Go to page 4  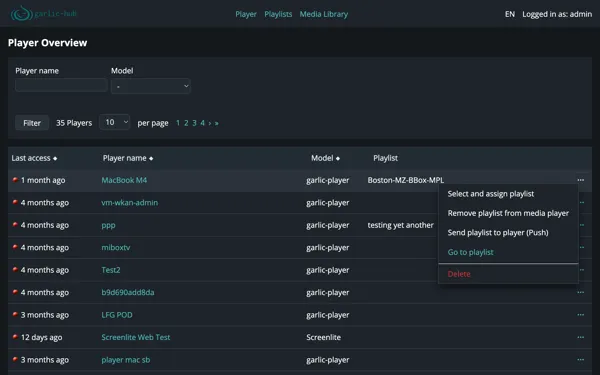[202, 123]
